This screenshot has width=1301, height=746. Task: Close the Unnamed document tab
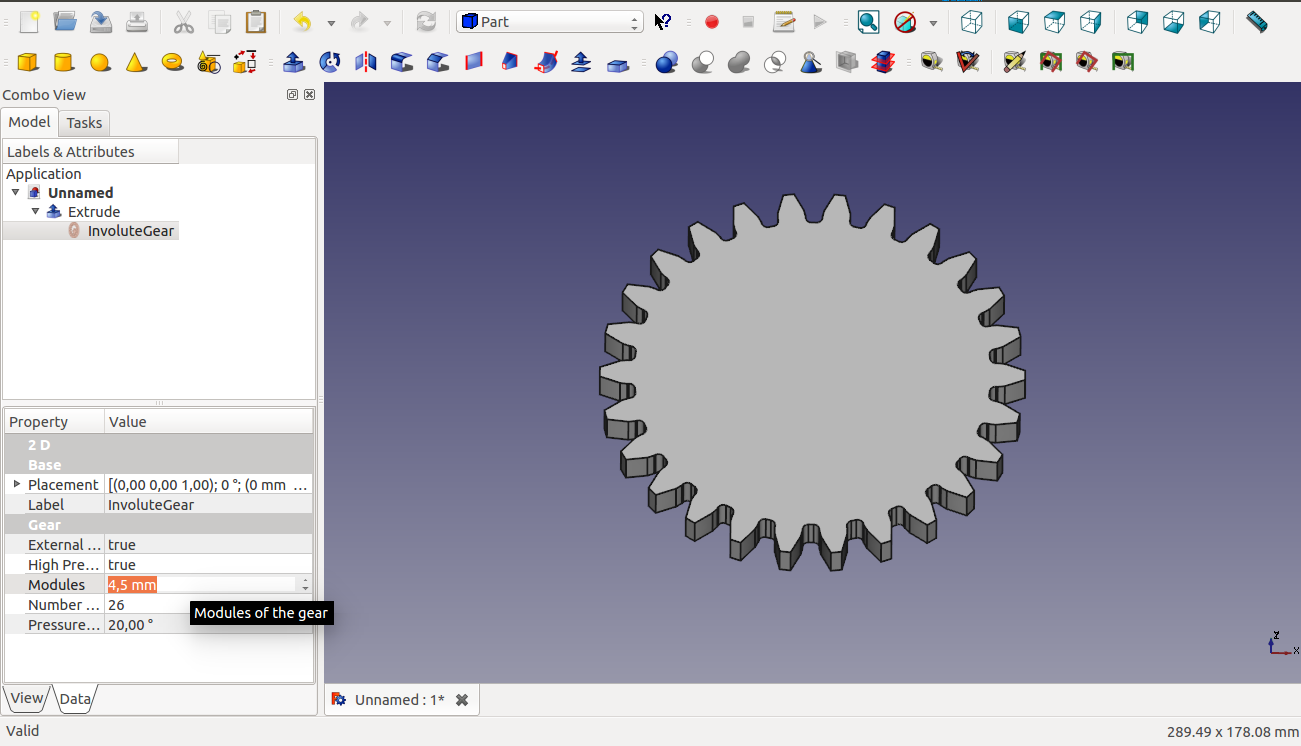click(x=462, y=700)
